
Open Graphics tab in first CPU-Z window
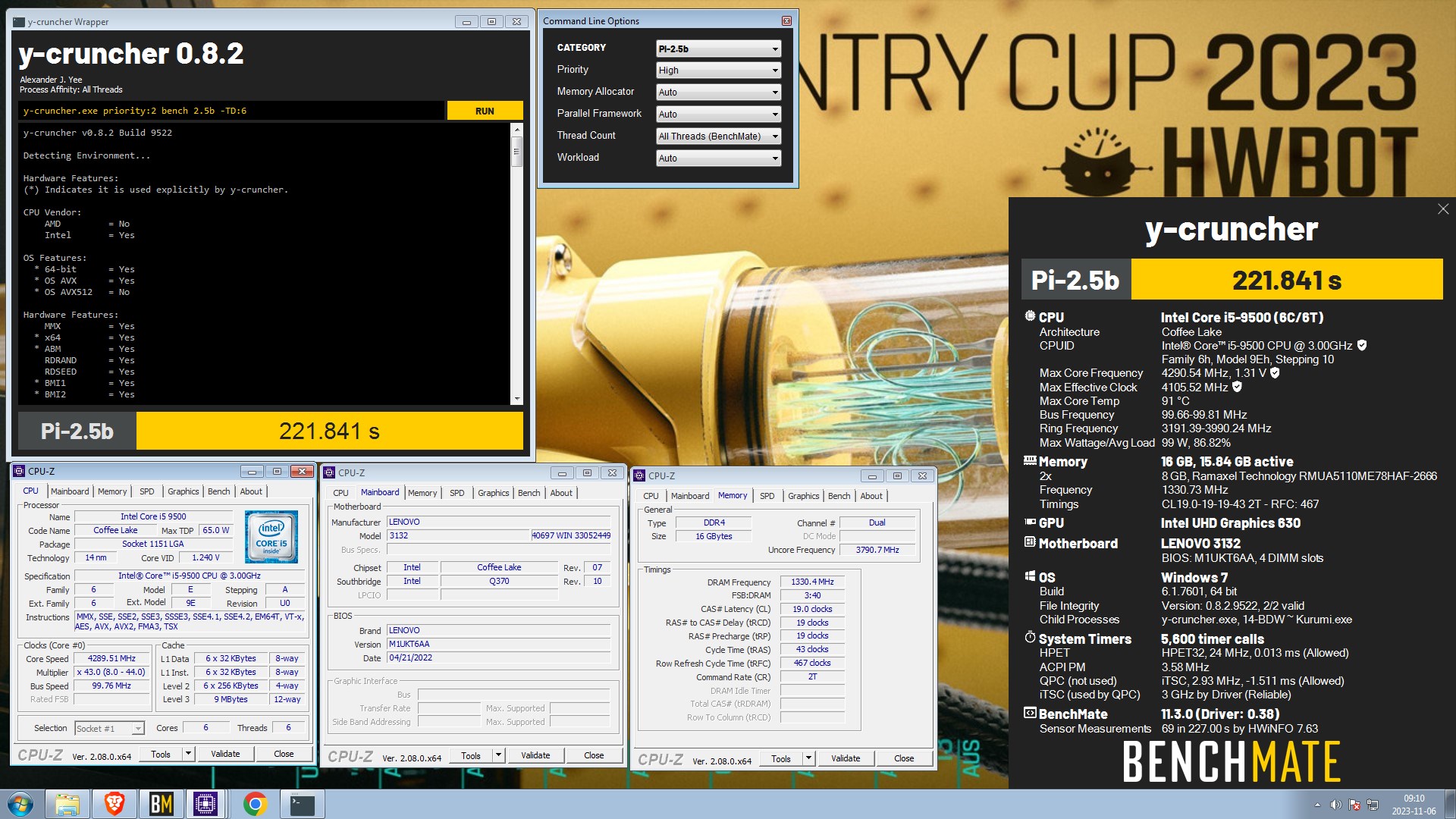184,491
